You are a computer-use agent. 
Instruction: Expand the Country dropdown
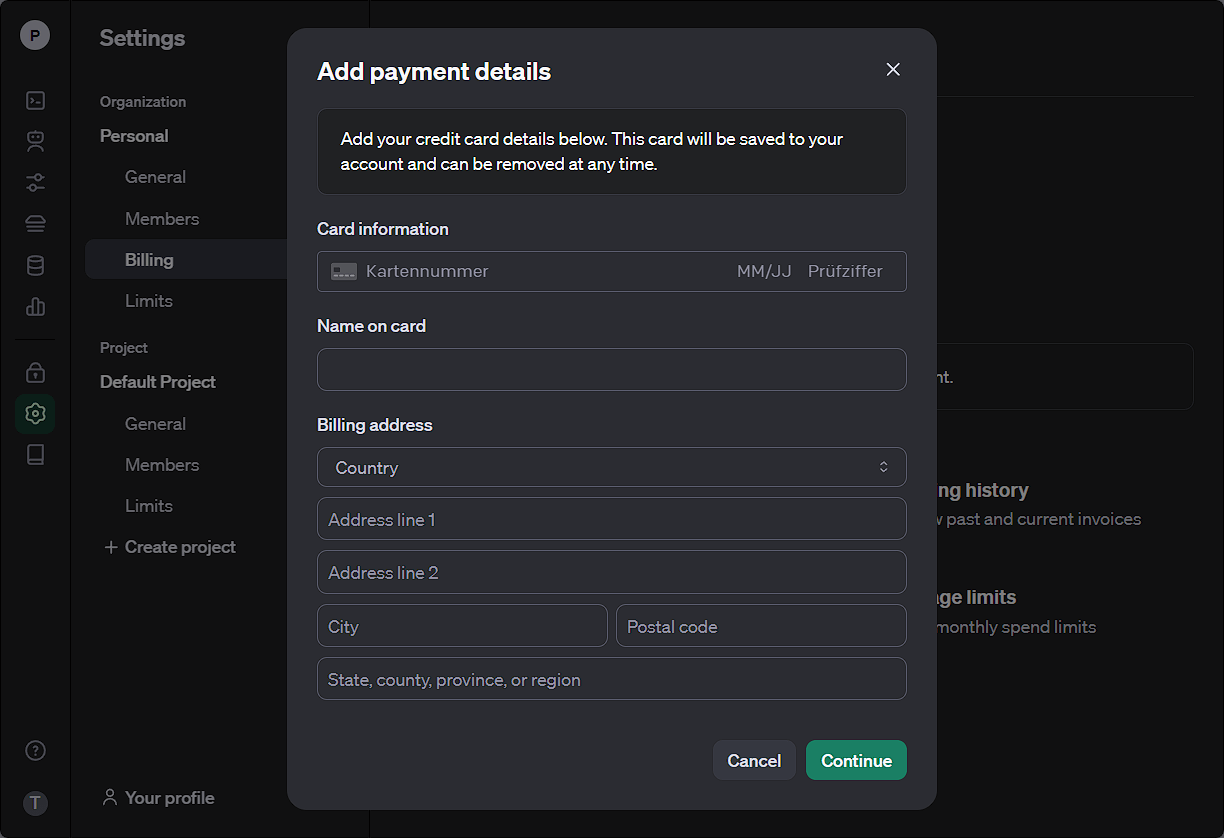[x=612, y=467]
